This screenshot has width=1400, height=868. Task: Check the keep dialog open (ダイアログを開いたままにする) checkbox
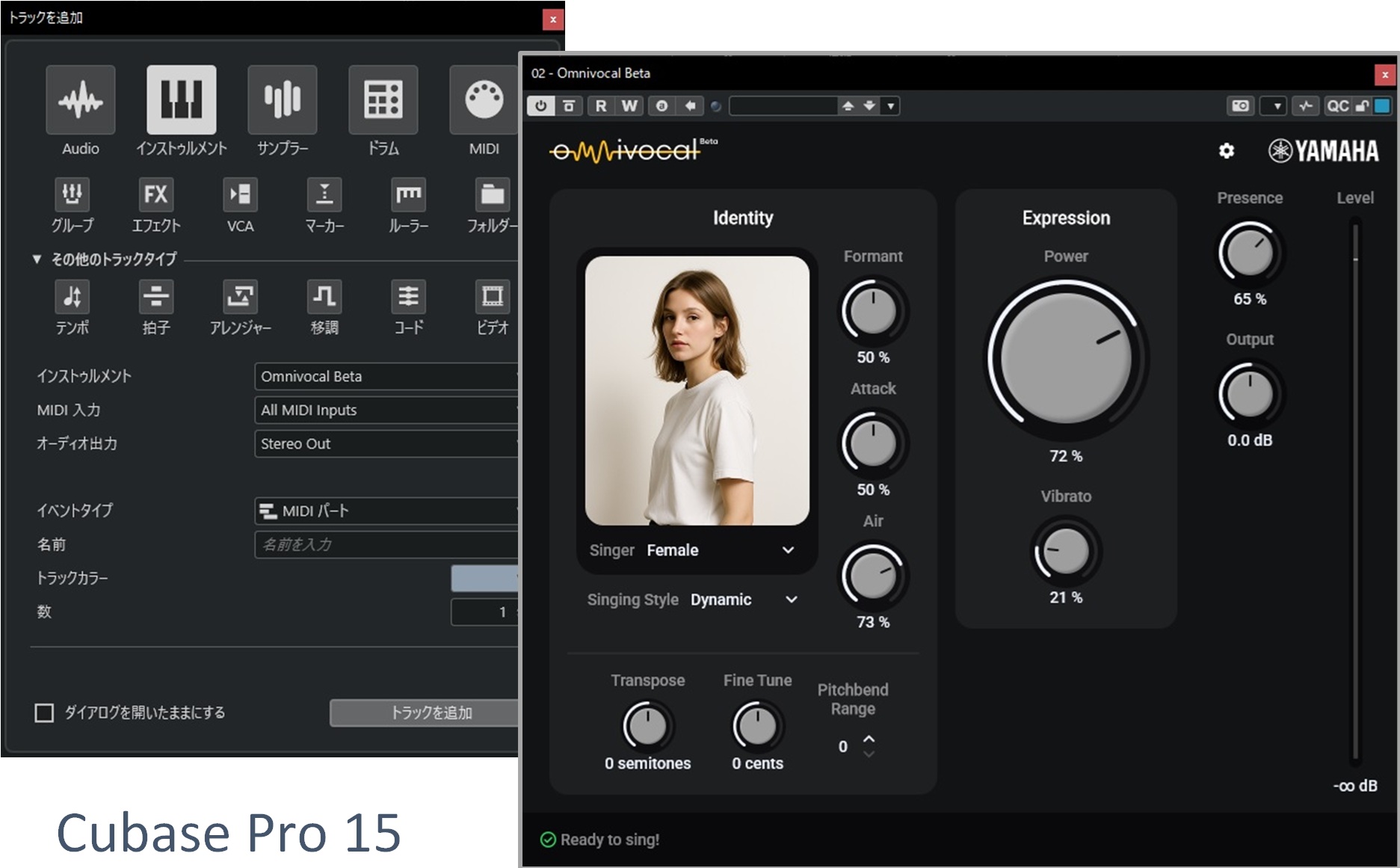pyautogui.click(x=44, y=712)
